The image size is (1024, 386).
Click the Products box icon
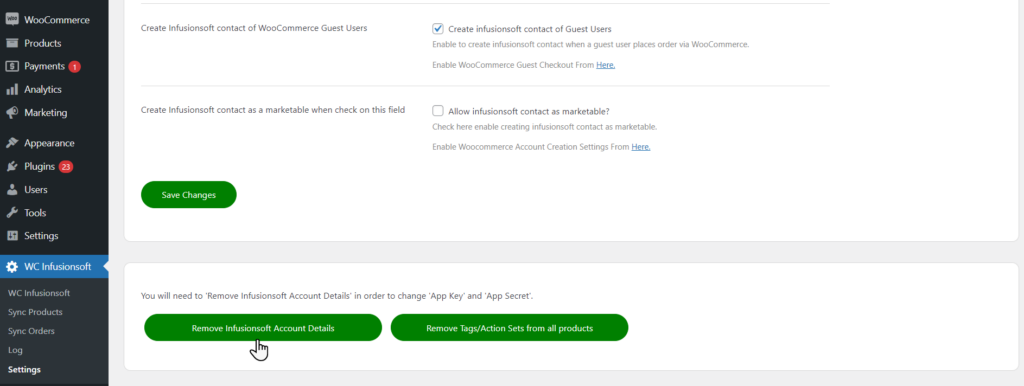12,43
